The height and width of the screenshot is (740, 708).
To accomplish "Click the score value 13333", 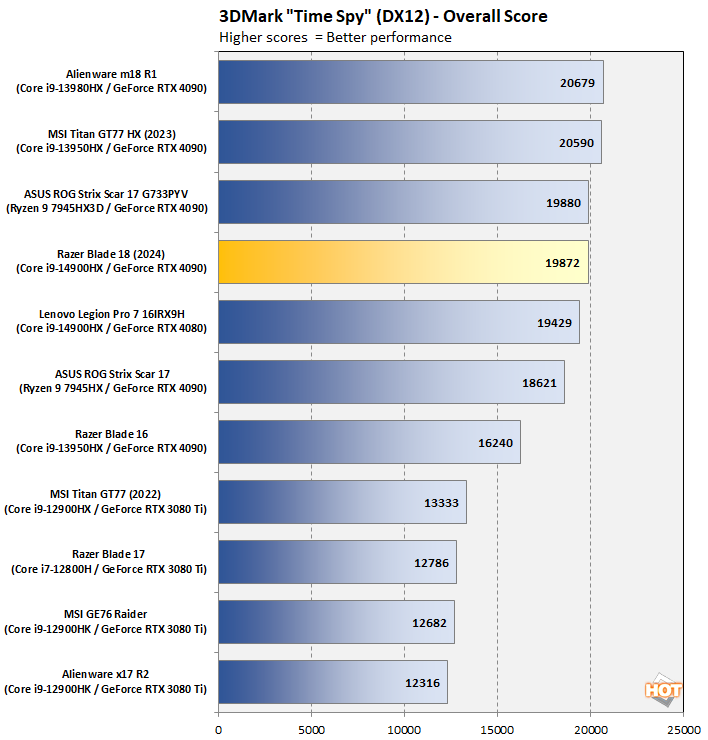I will point(441,503).
